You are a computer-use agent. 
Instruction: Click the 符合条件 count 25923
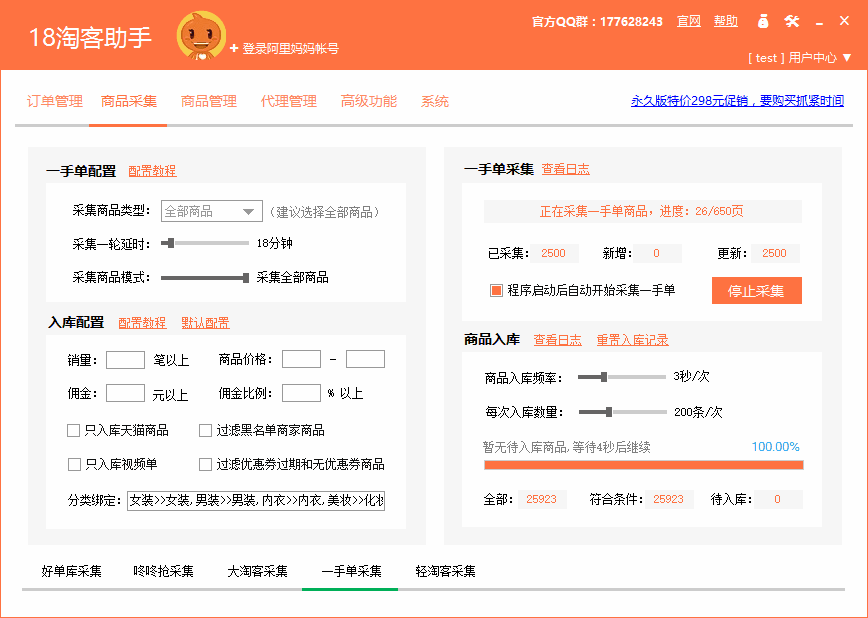click(669, 499)
